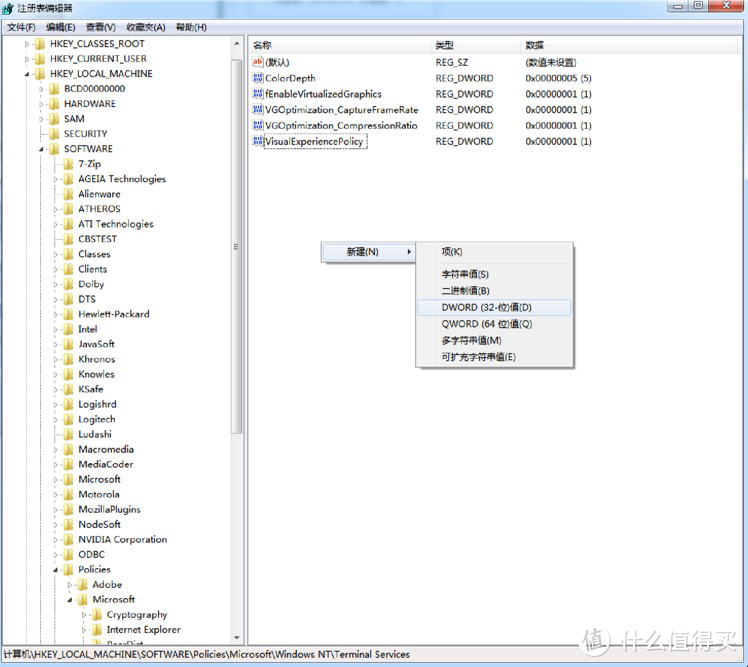Click the NVIDIA Corporation folder icon
This screenshot has width=748, height=667.
68,540
